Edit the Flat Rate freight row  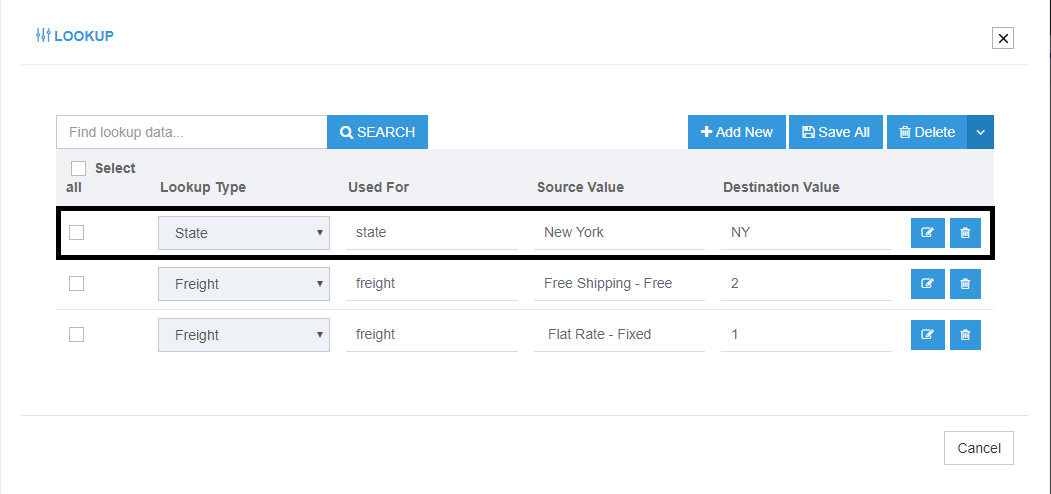927,335
